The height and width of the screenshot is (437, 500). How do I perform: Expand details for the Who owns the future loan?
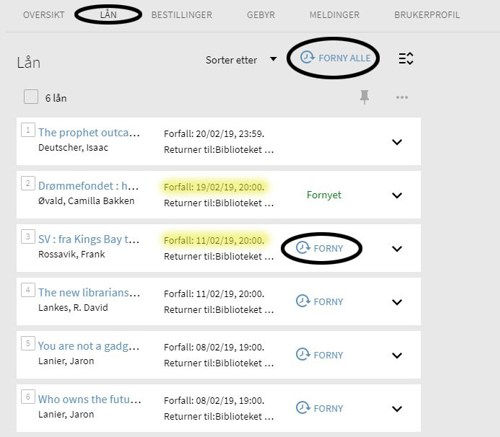pos(397,409)
